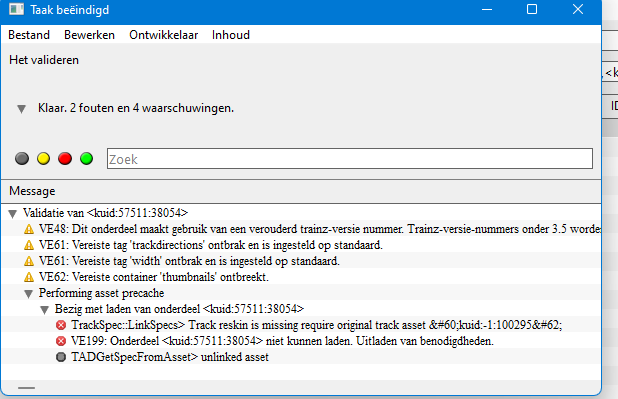Select "VE61: Vereiste tag 'width'" message

189,261
